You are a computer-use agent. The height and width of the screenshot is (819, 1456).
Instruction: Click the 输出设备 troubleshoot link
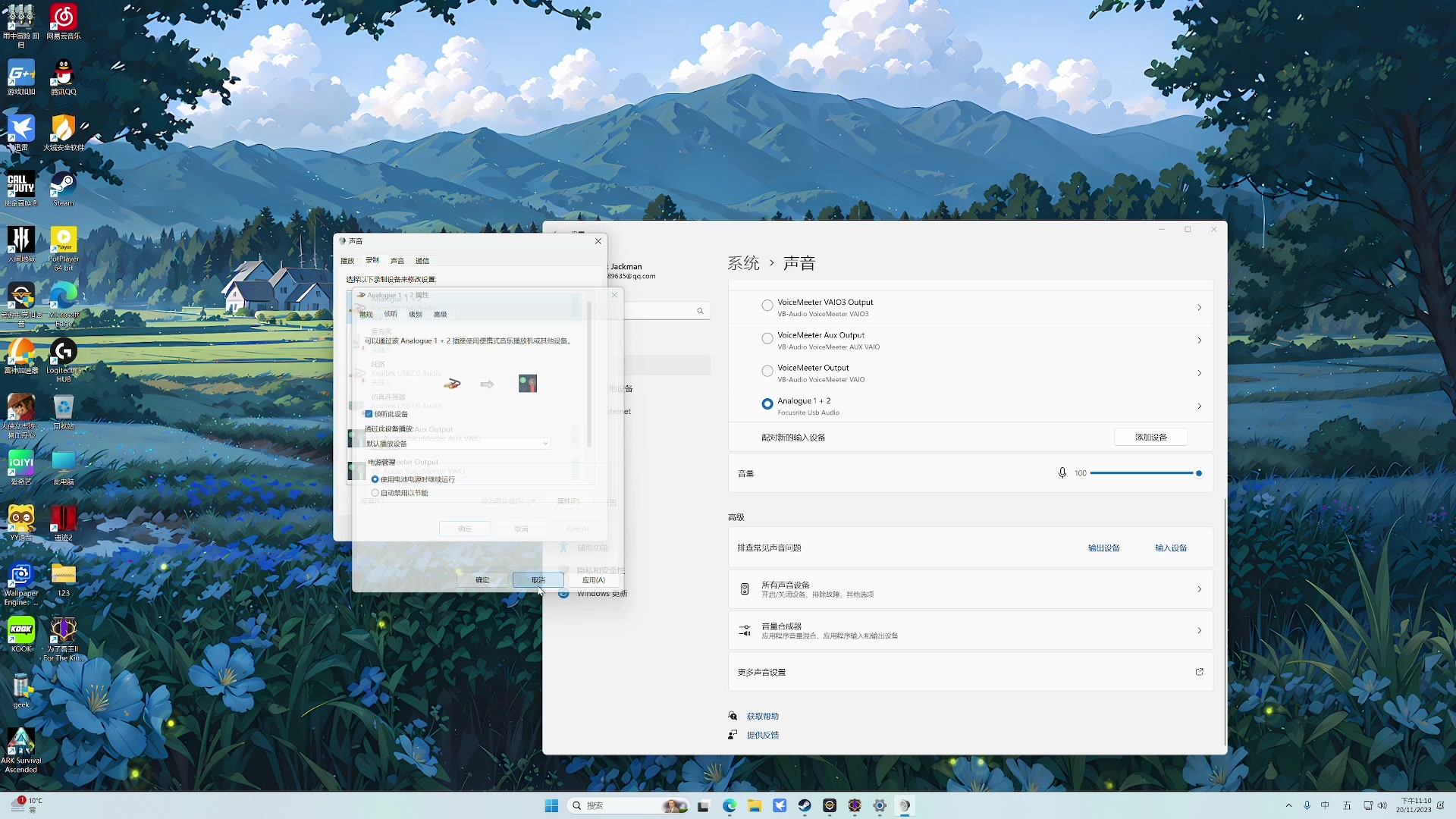1103,548
